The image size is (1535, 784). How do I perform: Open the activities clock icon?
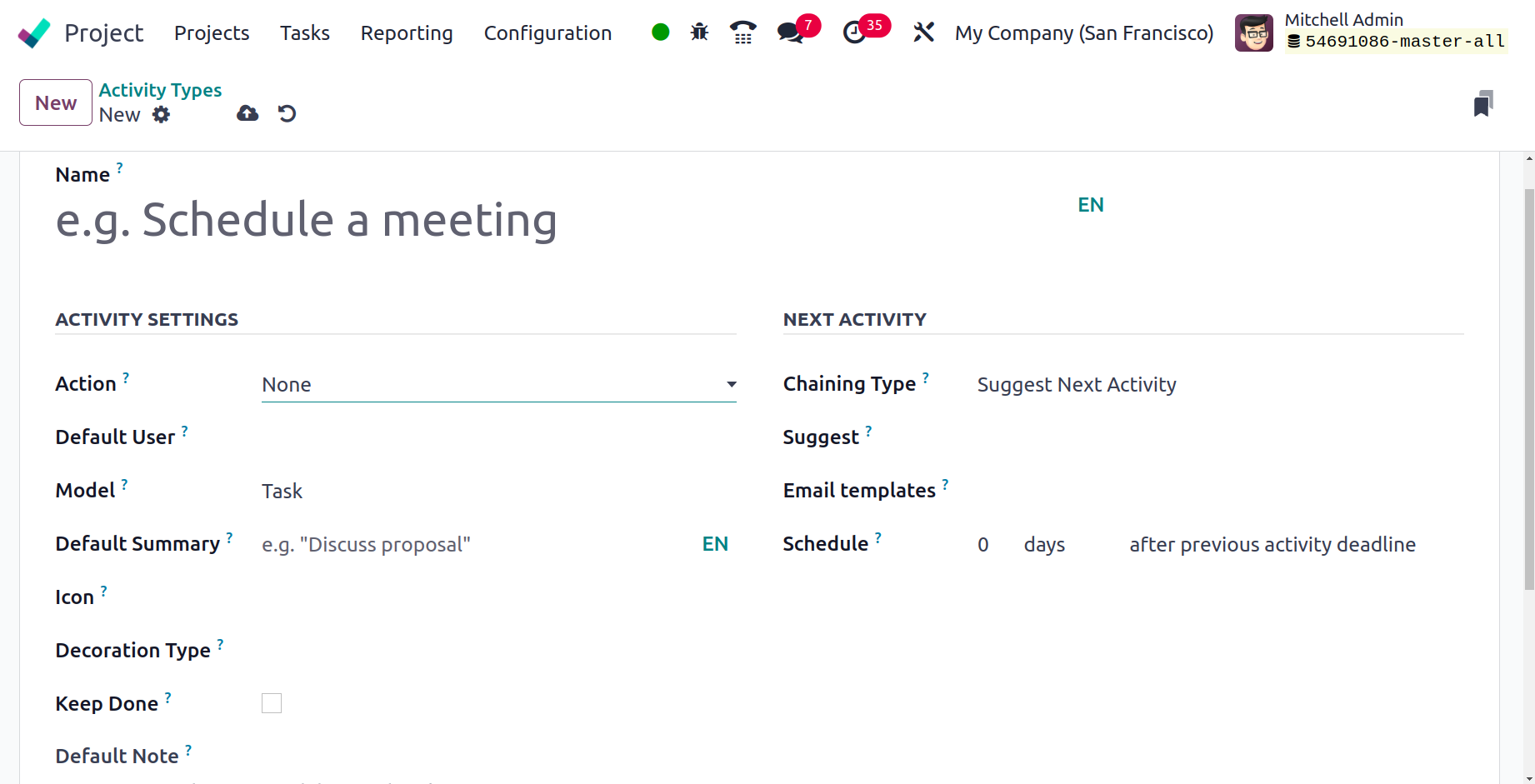pyautogui.click(x=854, y=32)
